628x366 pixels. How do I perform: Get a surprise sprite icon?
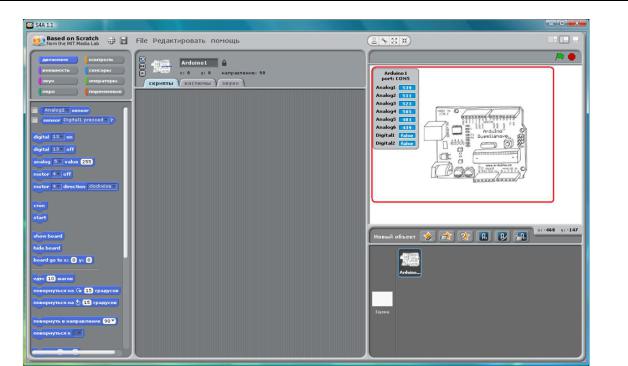(x=465, y=236)
